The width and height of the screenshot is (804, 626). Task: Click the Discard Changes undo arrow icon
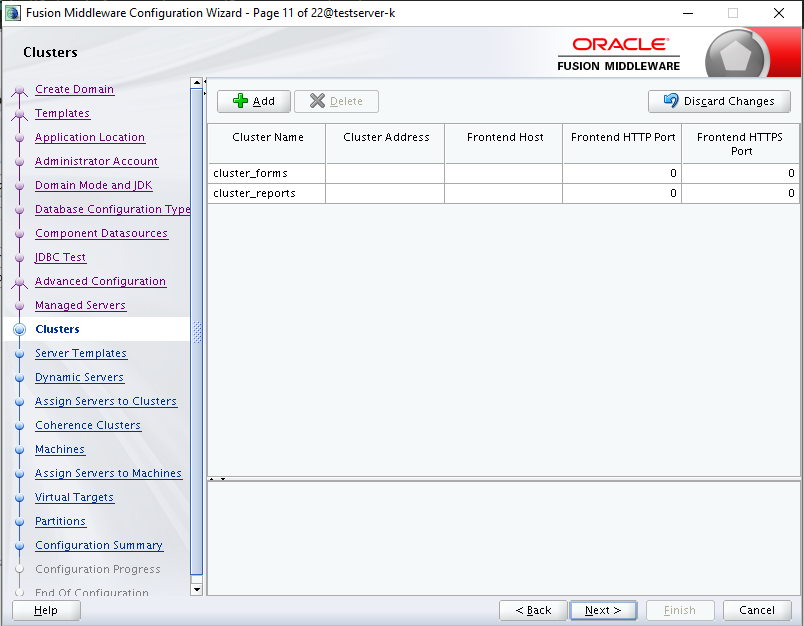tap(671, 100)
